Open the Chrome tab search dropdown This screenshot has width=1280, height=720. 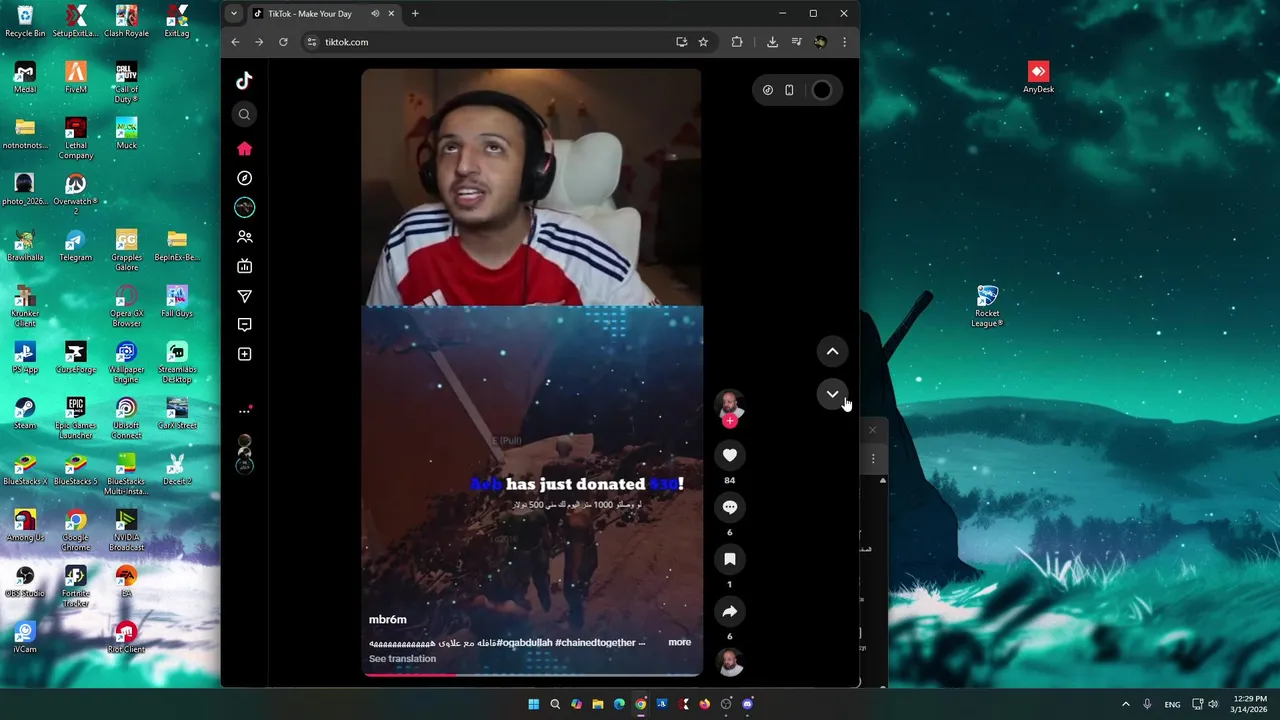[x=233, y=13]
